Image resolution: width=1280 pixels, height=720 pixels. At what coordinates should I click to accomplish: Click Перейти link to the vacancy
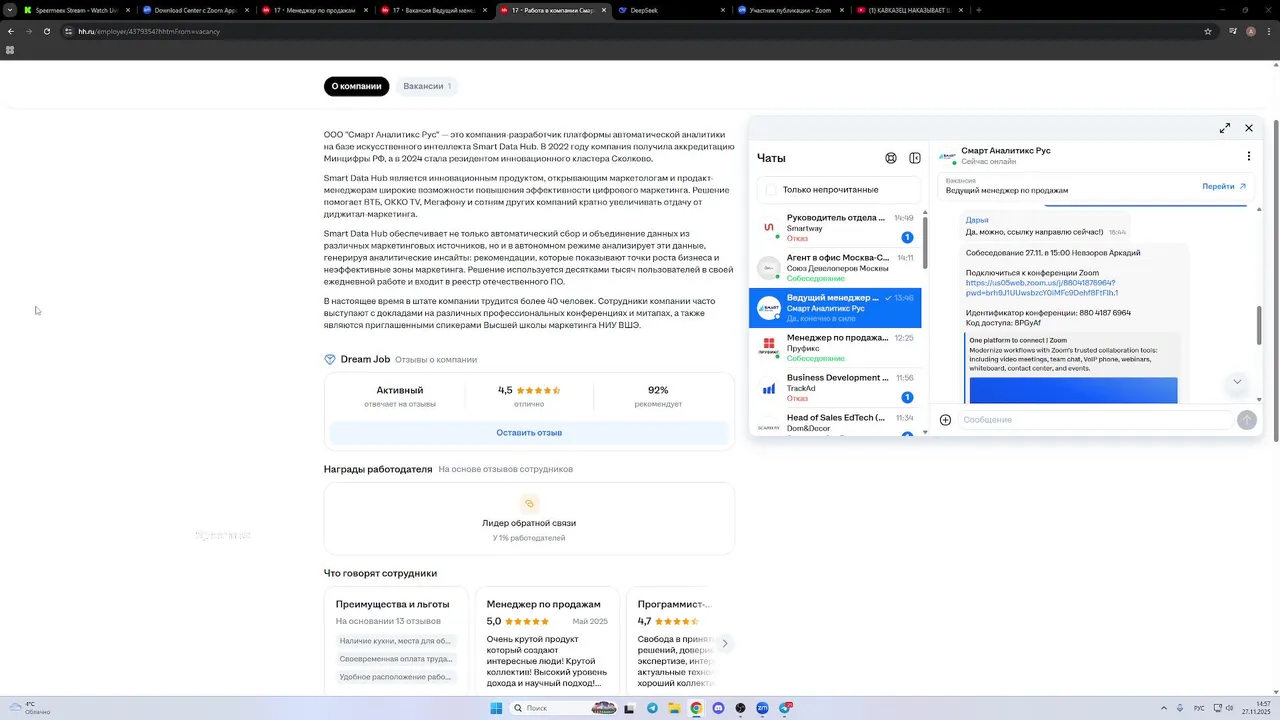tap(1224, 186)
